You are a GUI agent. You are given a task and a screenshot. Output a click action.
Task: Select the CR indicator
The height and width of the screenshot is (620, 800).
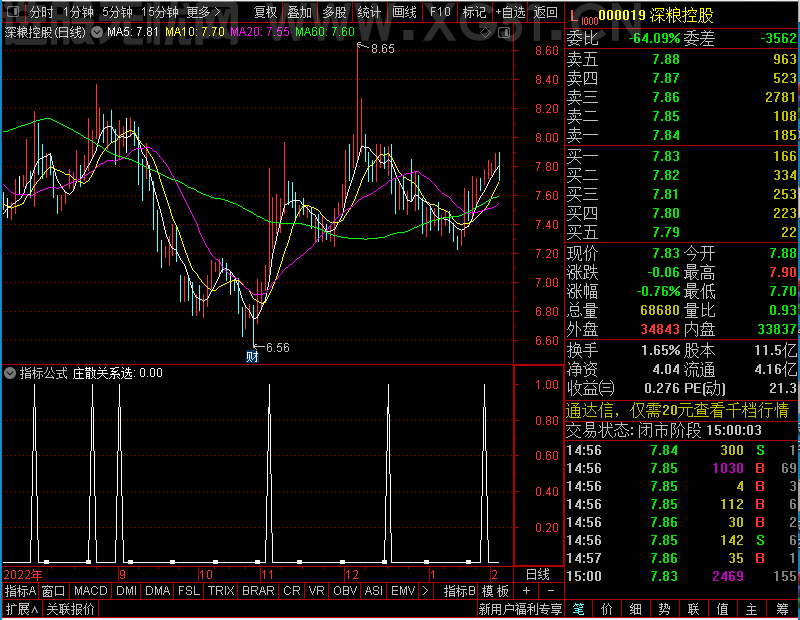tap(292, 591)
